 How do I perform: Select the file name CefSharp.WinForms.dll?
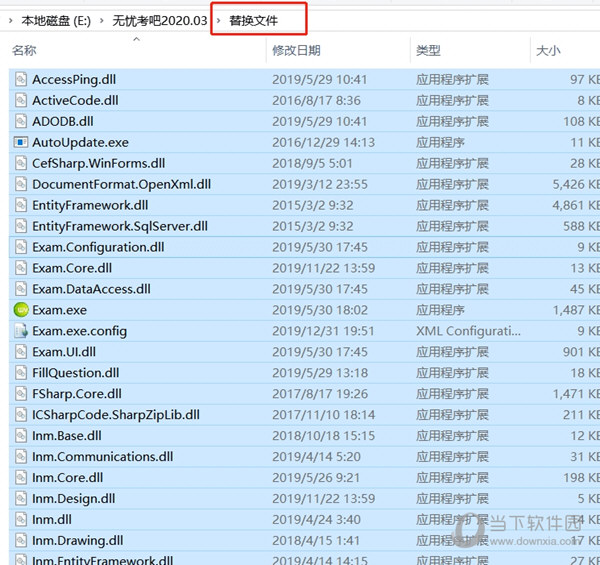point(99,163)
